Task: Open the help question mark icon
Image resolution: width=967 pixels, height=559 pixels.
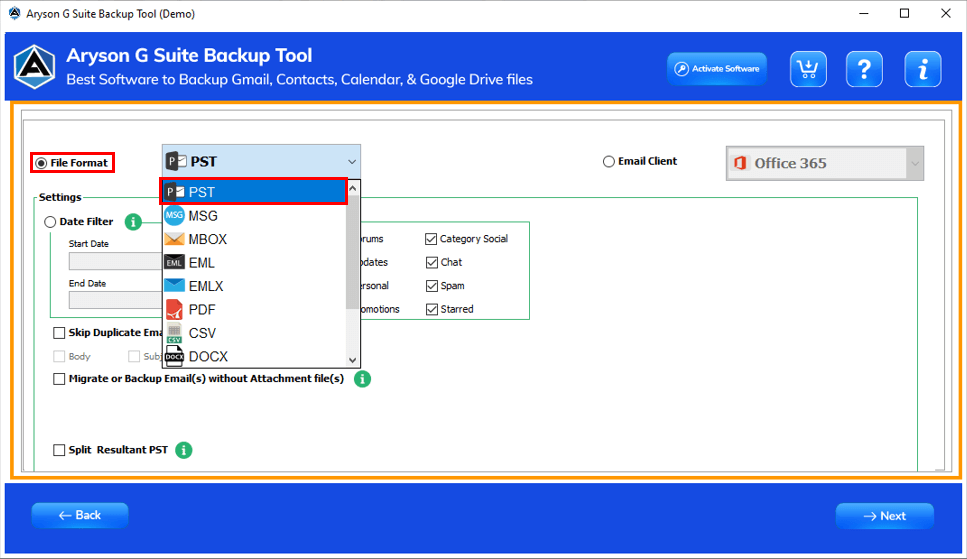Action: 864,69
